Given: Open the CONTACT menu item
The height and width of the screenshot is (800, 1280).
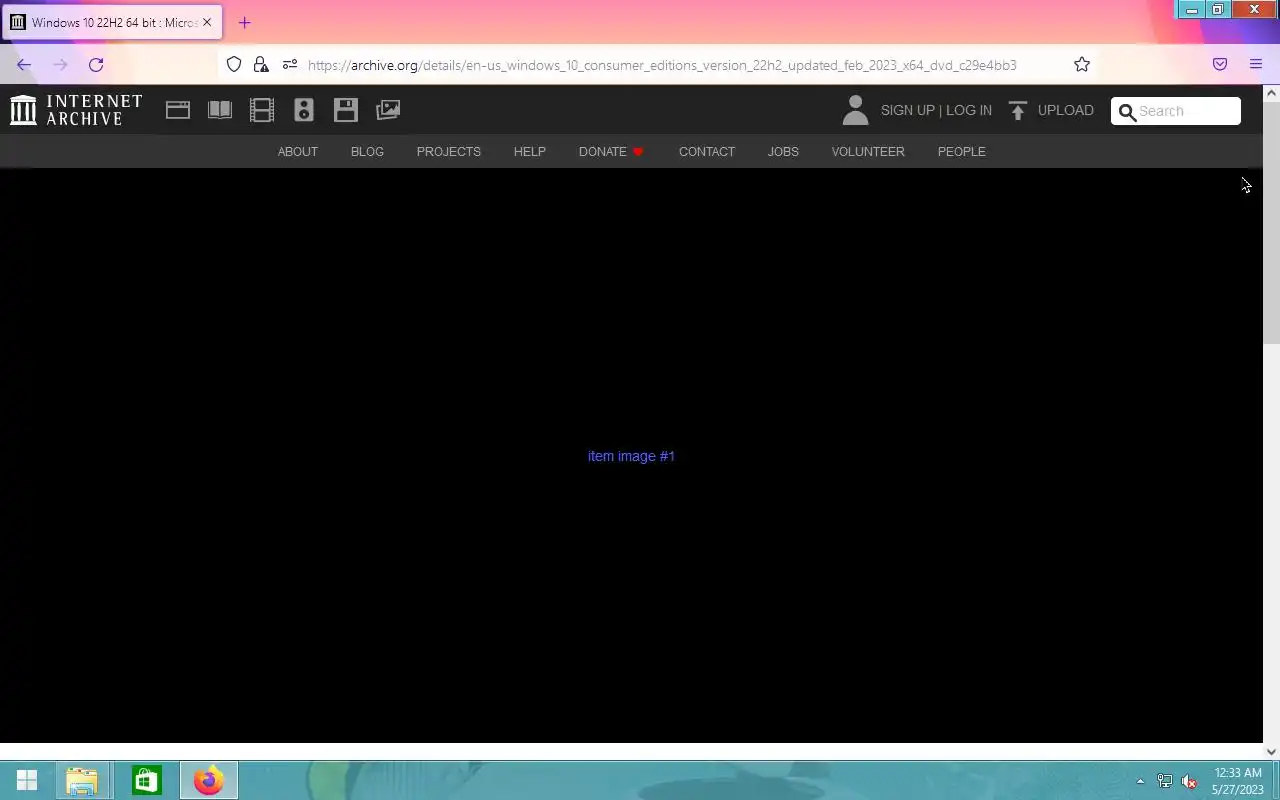Looking at the screenshot, I should pos(707,152).
